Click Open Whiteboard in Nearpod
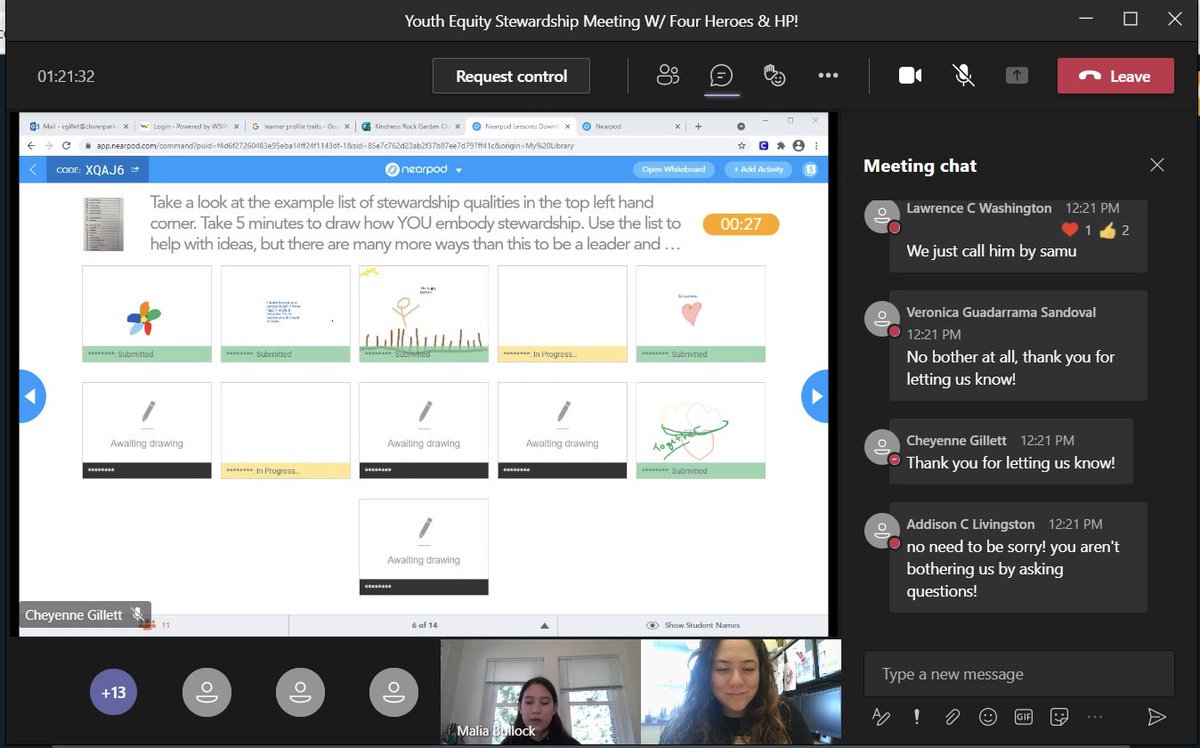The width and height of the screenshot is (1200, 748). (674, 169)
